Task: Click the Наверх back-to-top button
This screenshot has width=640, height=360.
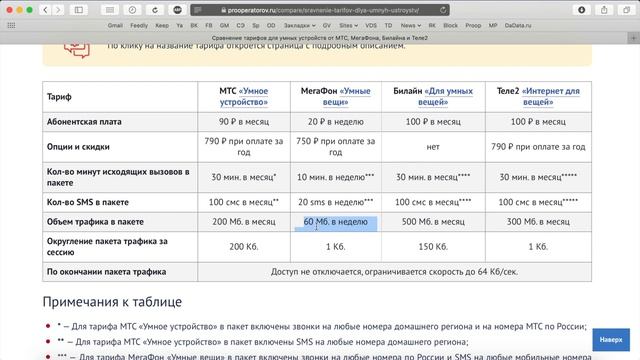Action: click(611, 340)
